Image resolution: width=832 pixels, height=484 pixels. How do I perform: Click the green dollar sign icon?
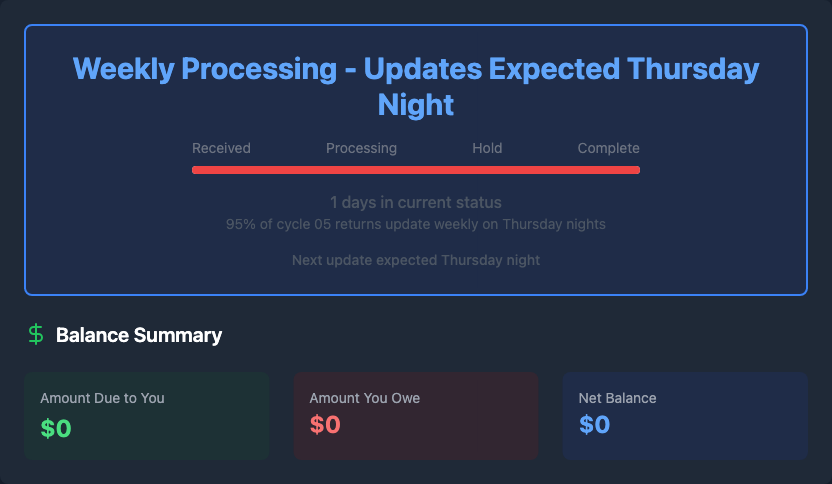(36, 335)
